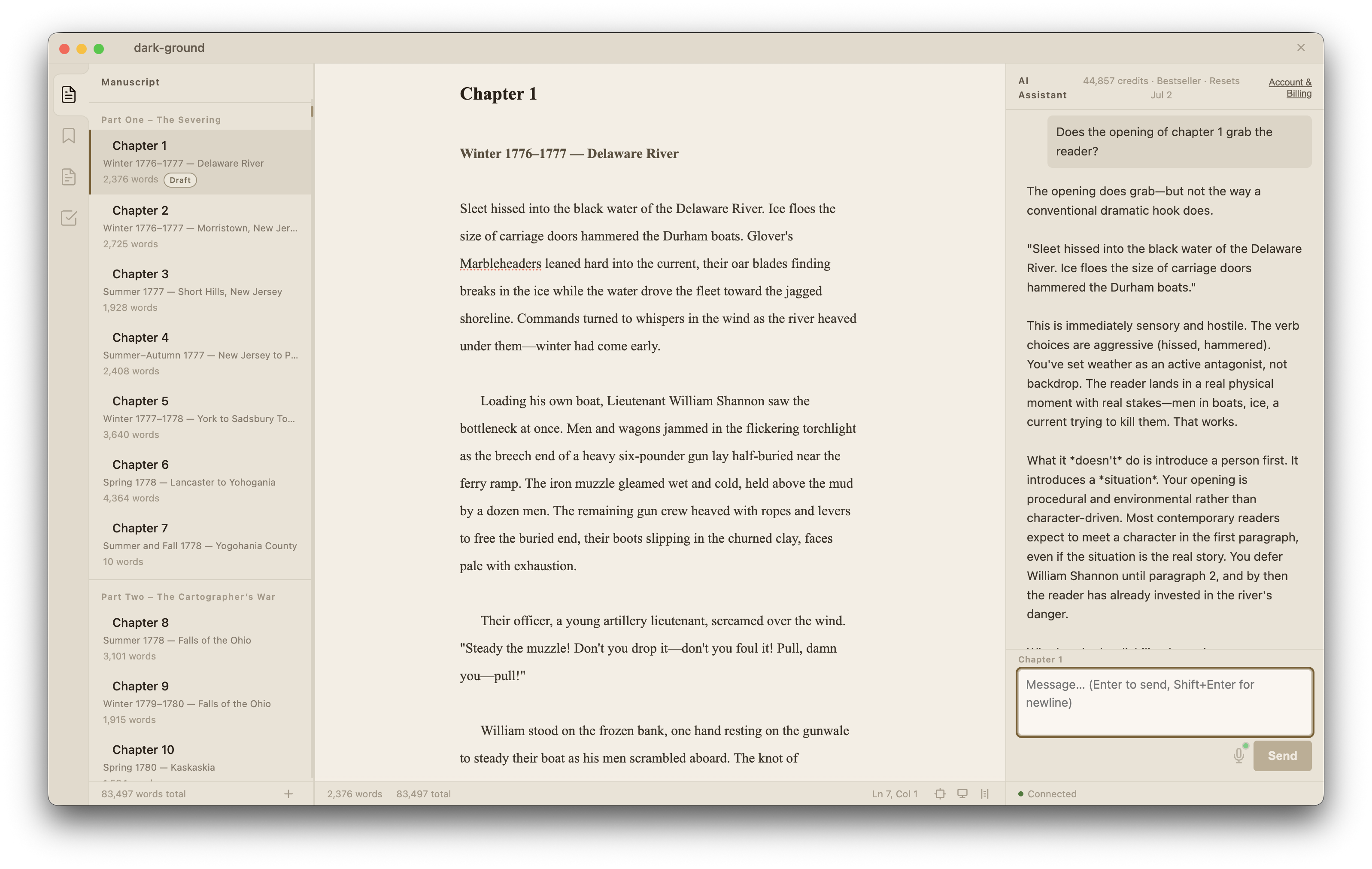Click the column layout icon in status bar
This screenshot has height=869, width=1372.
pyautogui.click(x=984, y=794)
